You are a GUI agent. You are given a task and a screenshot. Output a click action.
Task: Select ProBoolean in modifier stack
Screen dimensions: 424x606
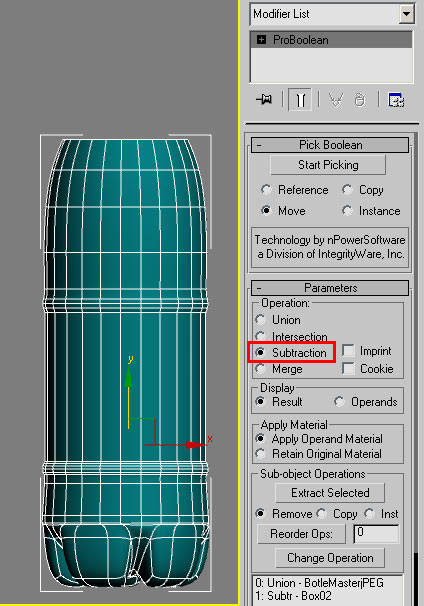pos(331,40)
